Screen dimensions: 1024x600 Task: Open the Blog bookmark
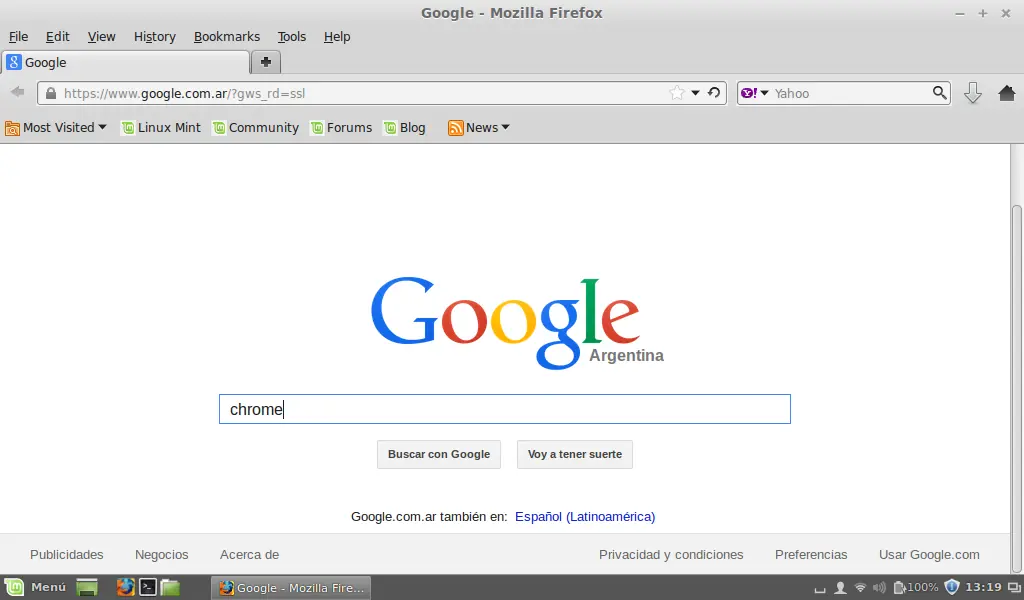tap(404, 127)
